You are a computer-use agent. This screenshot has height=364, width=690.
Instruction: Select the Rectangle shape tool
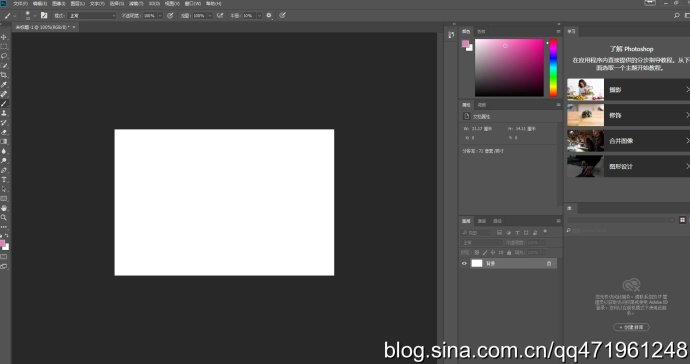coord(4,199)
